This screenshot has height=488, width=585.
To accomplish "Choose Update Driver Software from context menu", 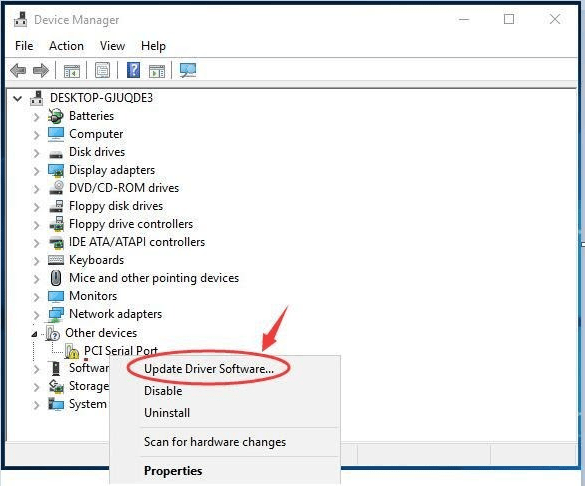I will pyautogui.click(x=209, y=369).
